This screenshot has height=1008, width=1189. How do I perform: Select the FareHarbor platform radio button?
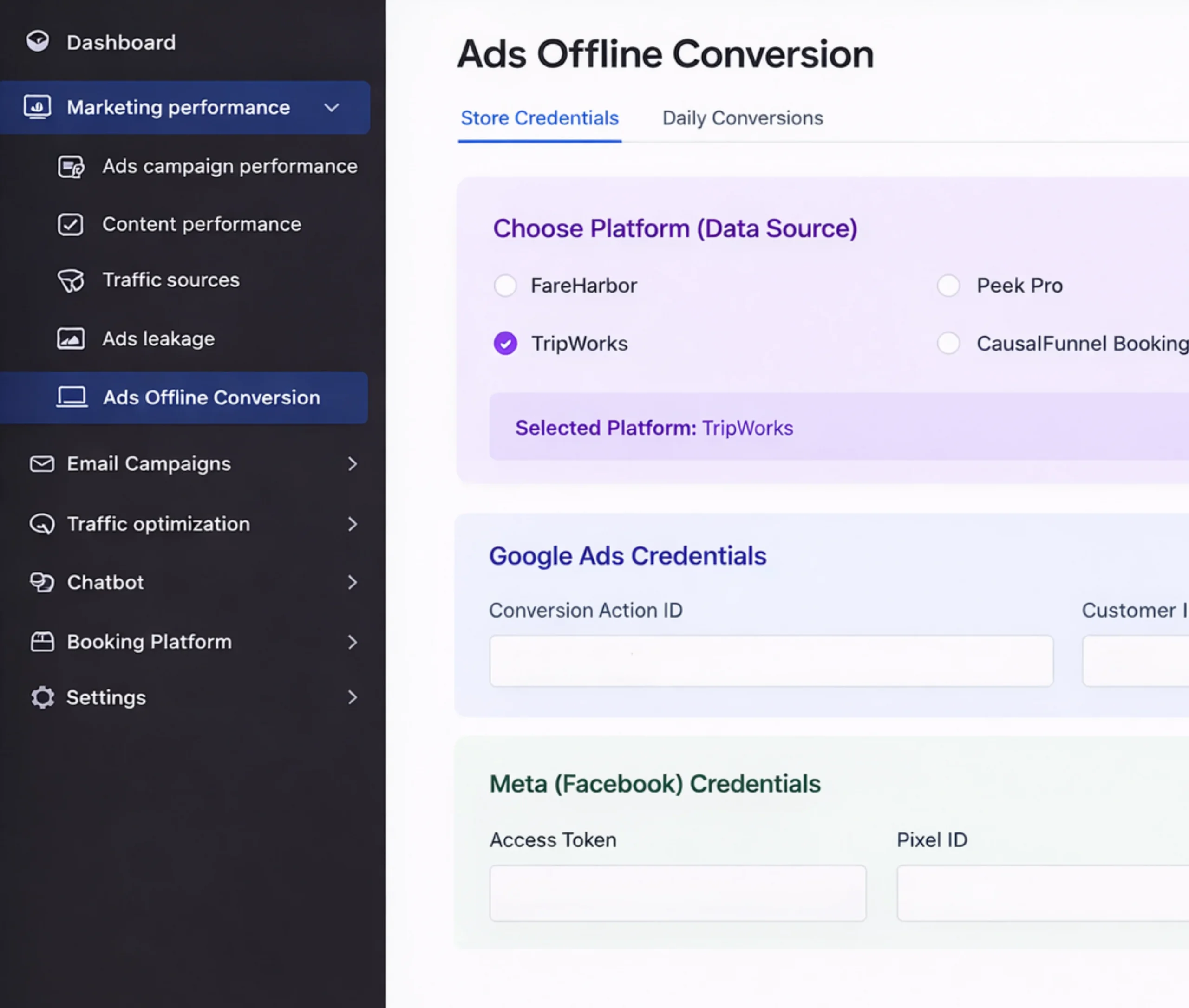coord(505,286)
